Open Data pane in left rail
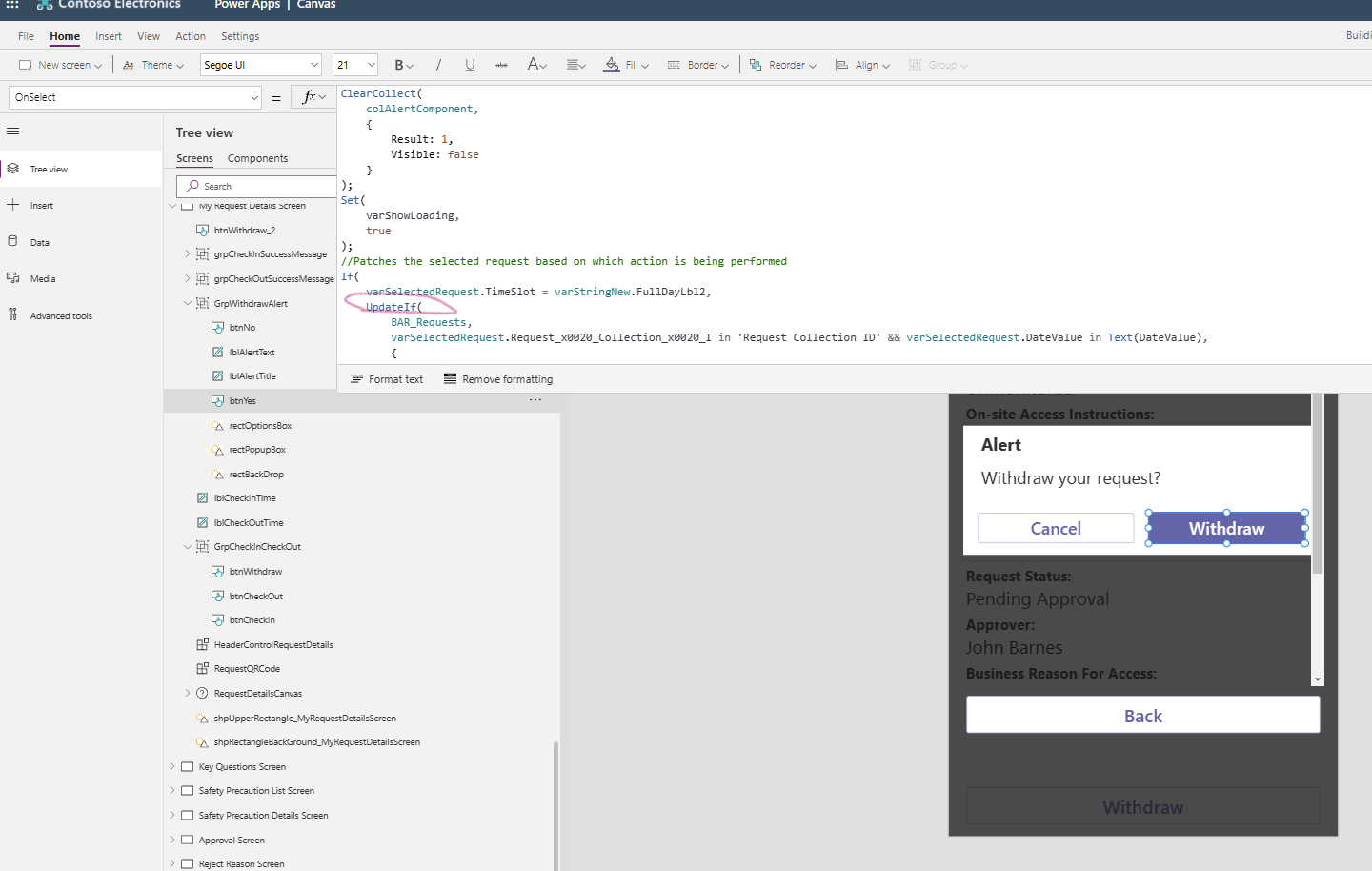Screen dimensions: 1372x871 click(x=81, y=242)
